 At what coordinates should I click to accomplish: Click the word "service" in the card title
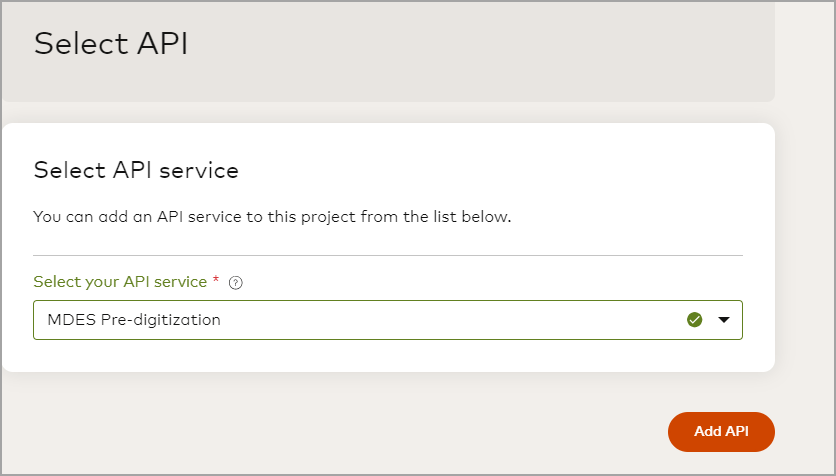pos(204,170)
